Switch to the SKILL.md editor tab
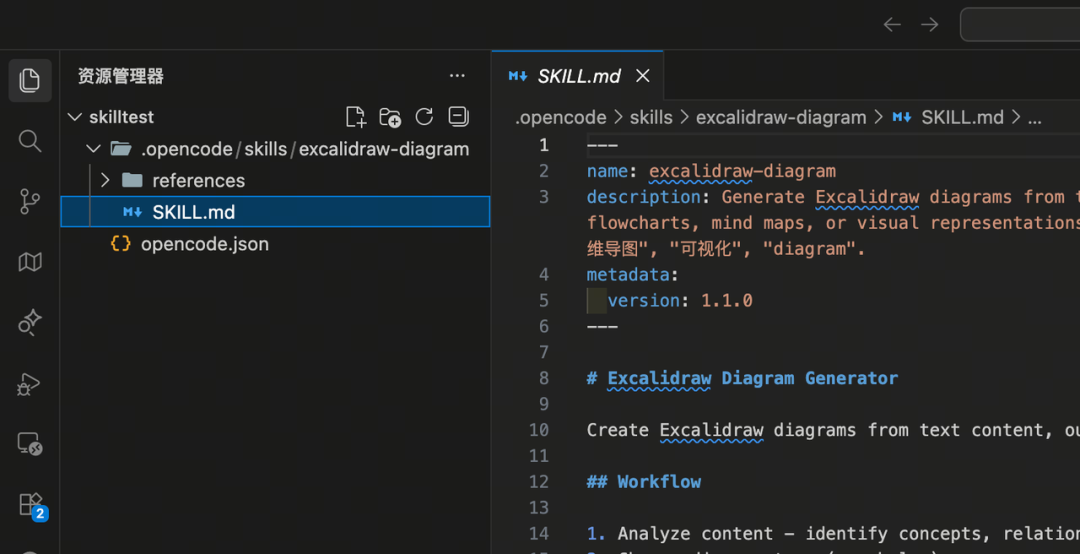This screenshot has height=554, width=1080. (578, 76)
